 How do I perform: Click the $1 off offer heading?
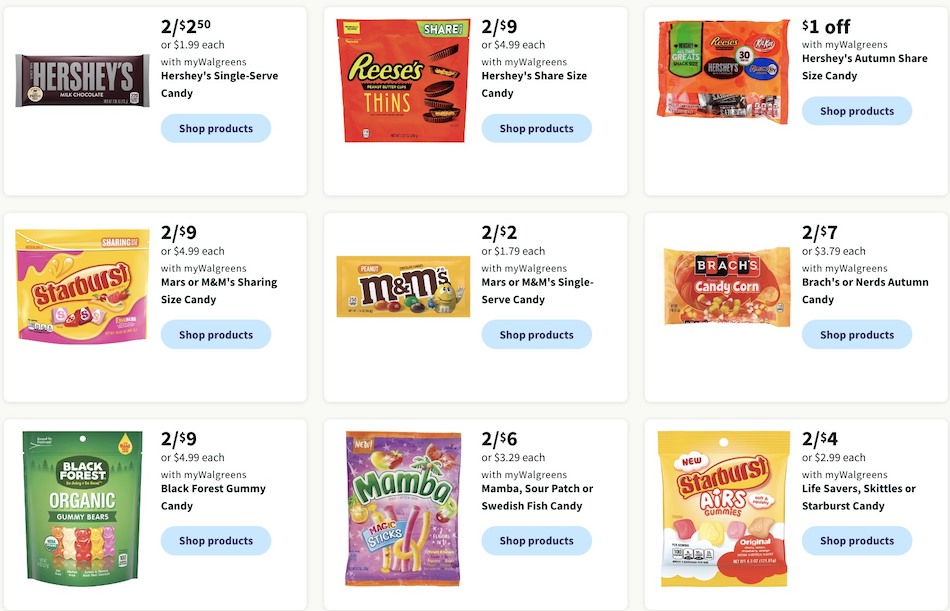click(x=826, y=27)
